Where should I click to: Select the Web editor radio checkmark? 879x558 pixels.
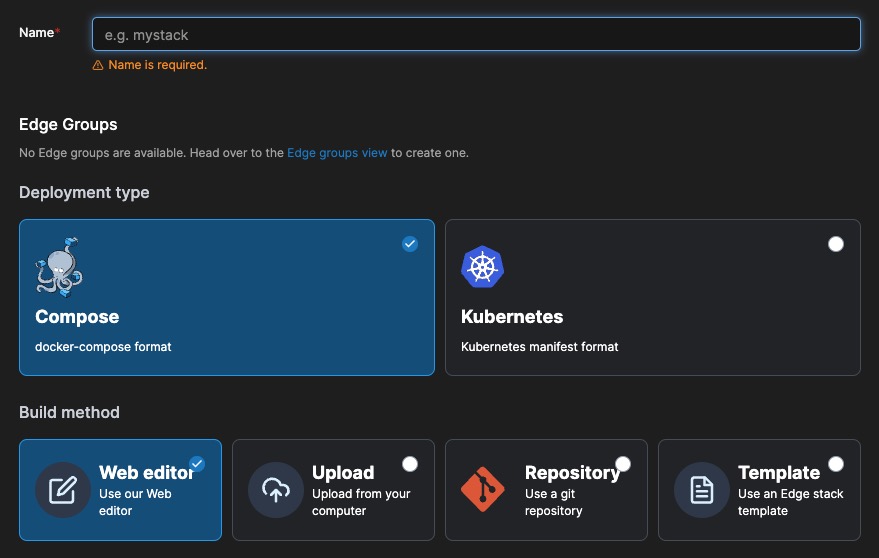197,464
